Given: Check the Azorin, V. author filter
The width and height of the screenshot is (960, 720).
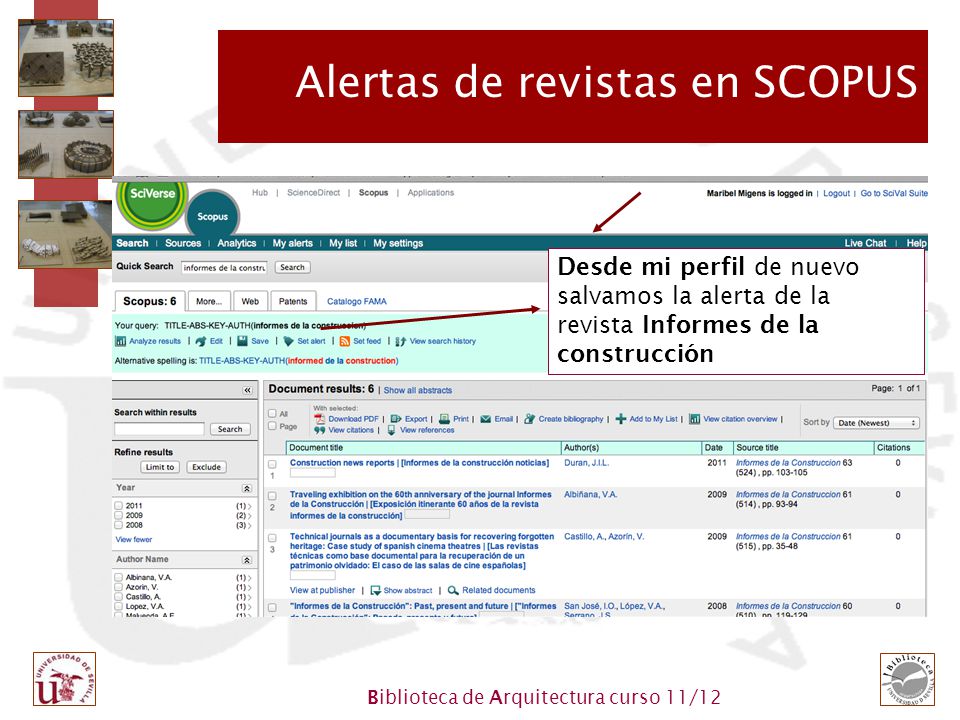Looking at the screenshot, I should [119, 587].
